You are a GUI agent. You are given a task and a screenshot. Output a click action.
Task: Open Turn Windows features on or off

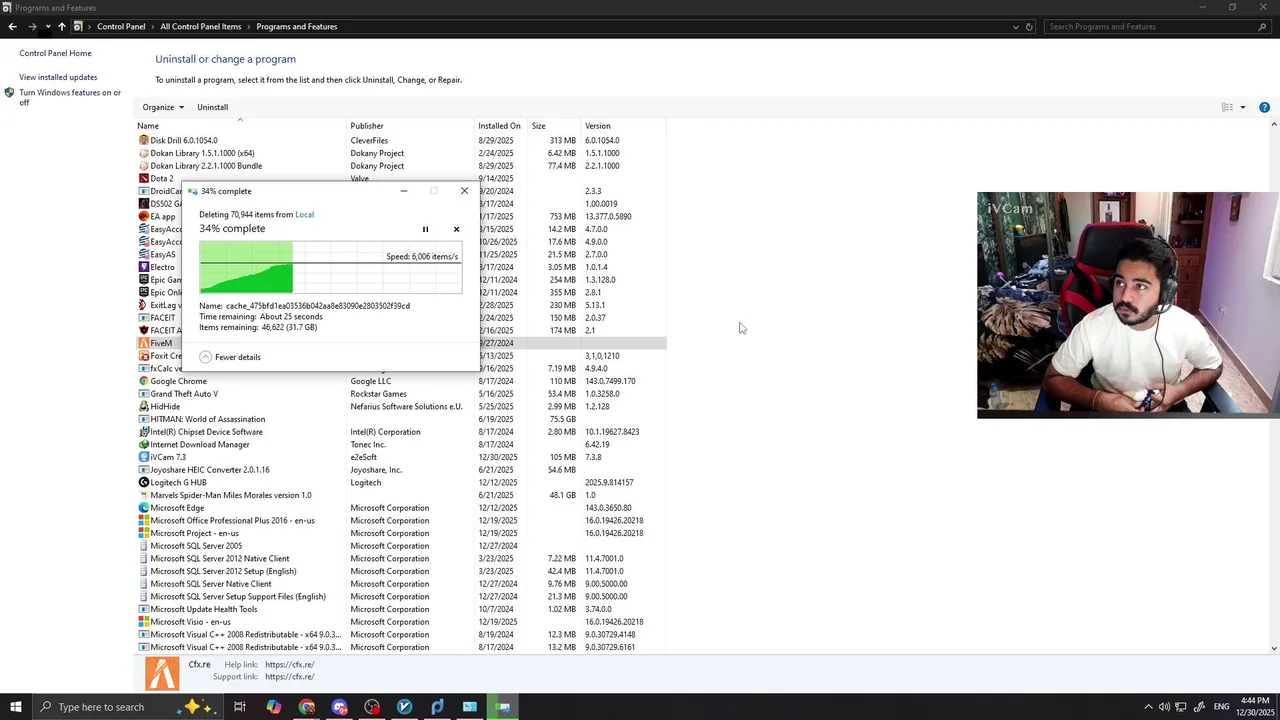(x=69, y=97)
